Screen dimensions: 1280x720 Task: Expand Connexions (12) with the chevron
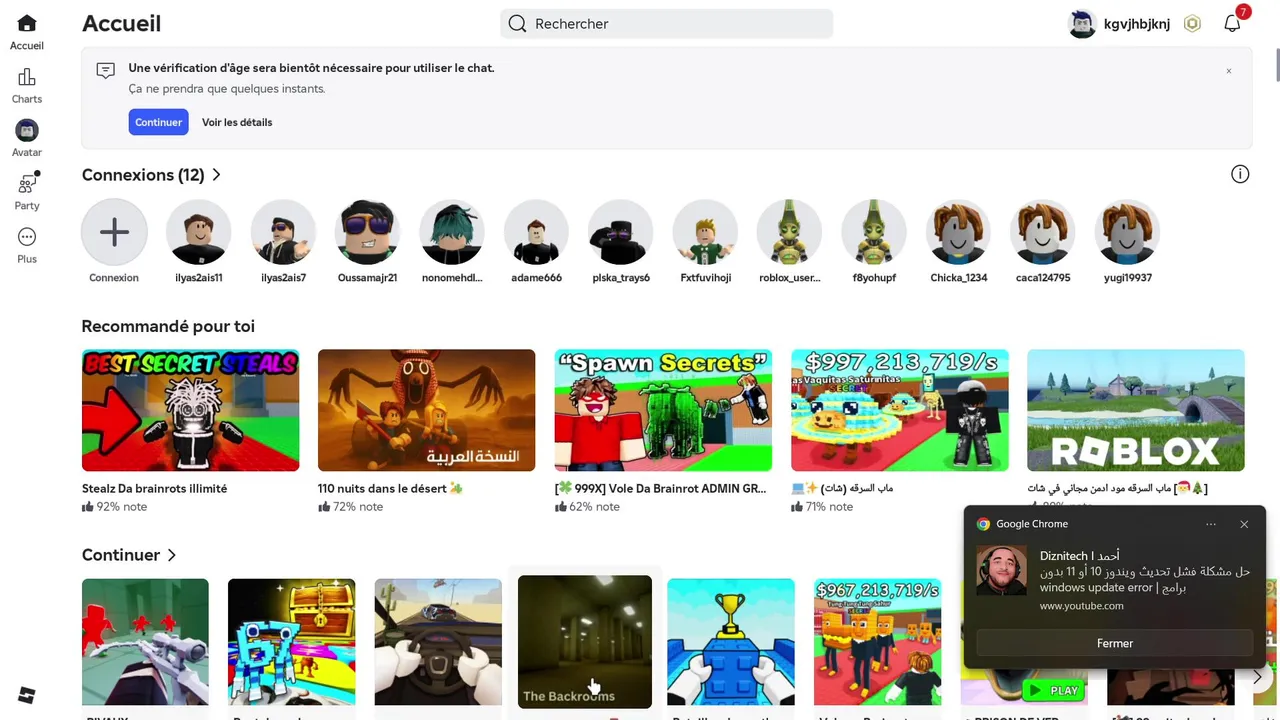tap(216, 175)
